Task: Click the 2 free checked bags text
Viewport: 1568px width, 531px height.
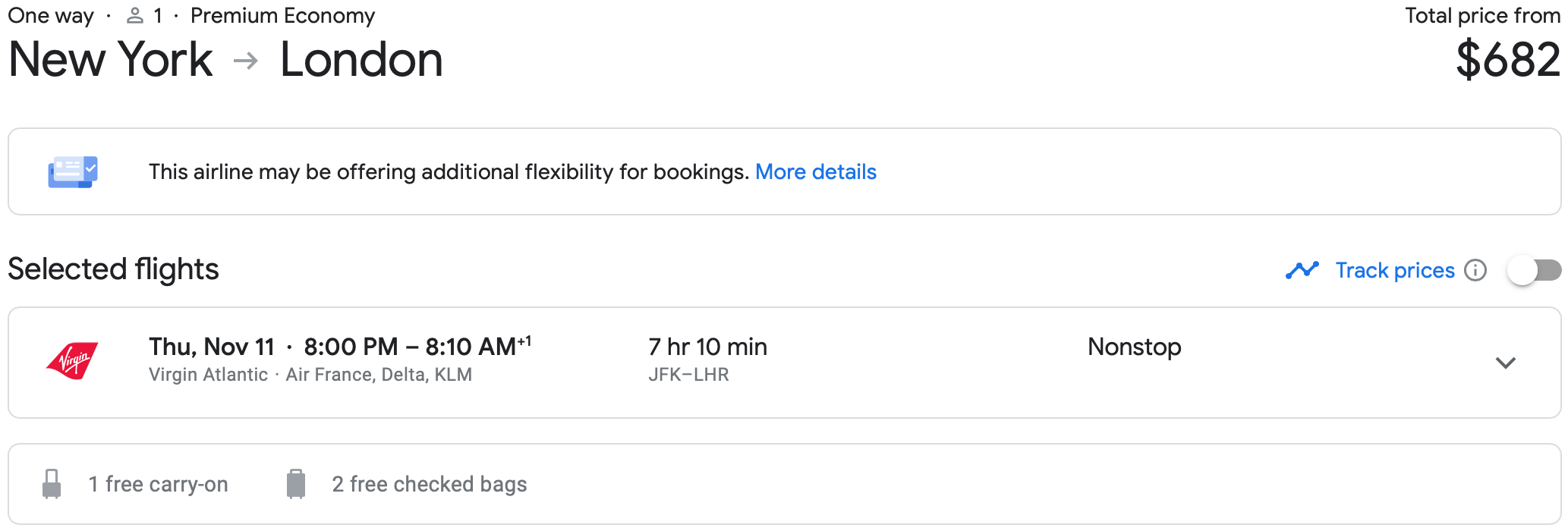Action: coord(430,484)
